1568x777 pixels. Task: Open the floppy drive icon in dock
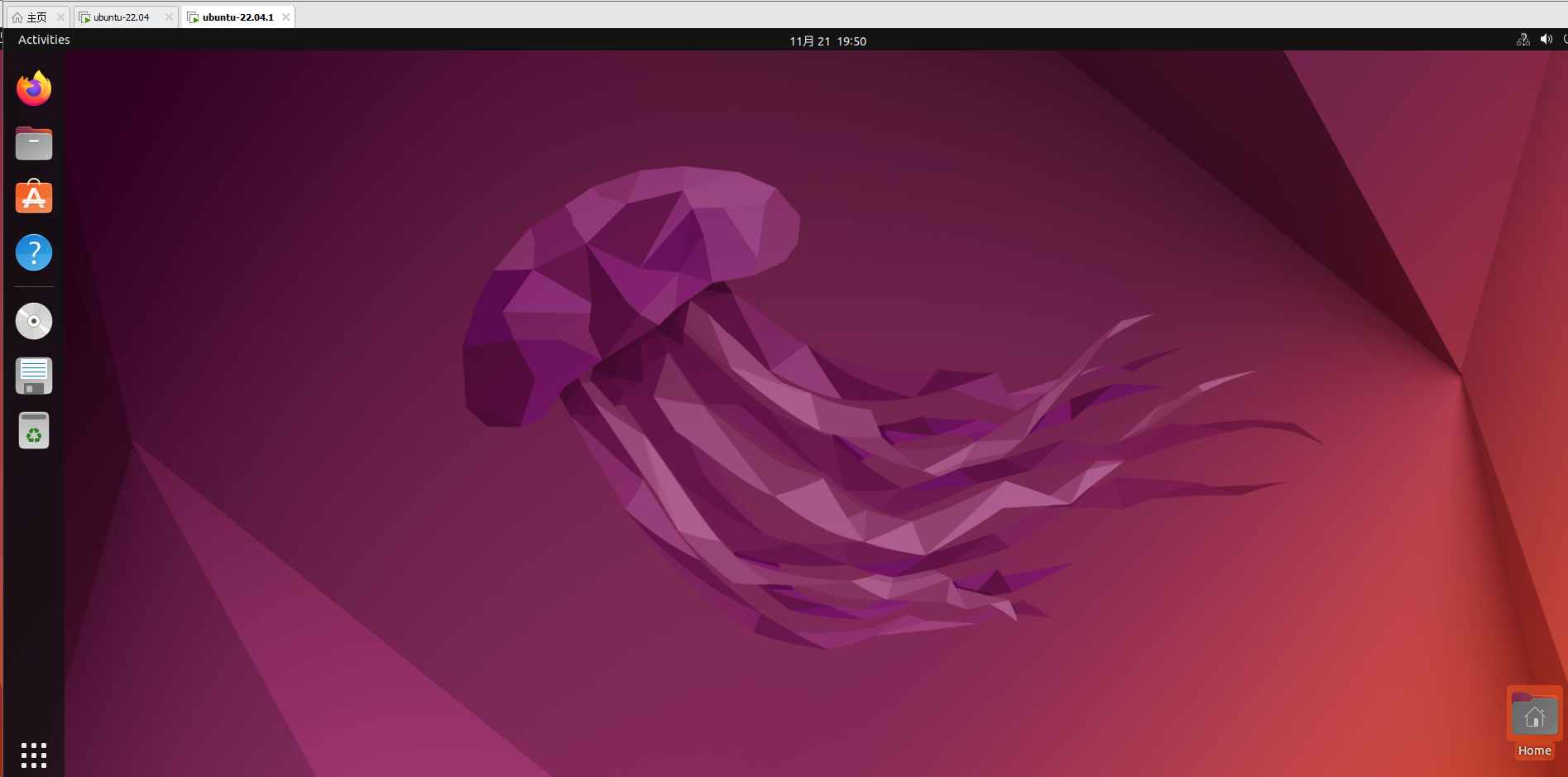[34, 376]
